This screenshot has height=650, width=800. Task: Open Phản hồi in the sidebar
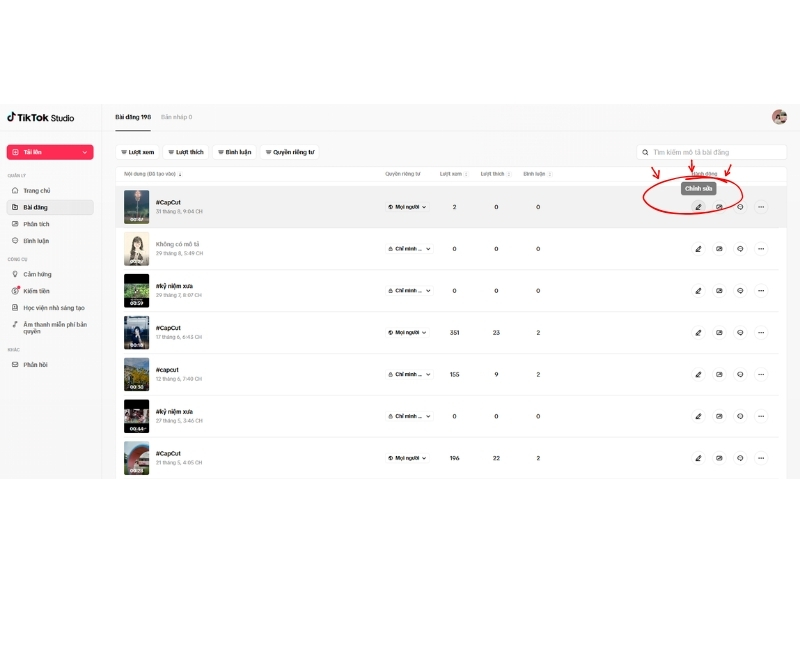(50, 365)
